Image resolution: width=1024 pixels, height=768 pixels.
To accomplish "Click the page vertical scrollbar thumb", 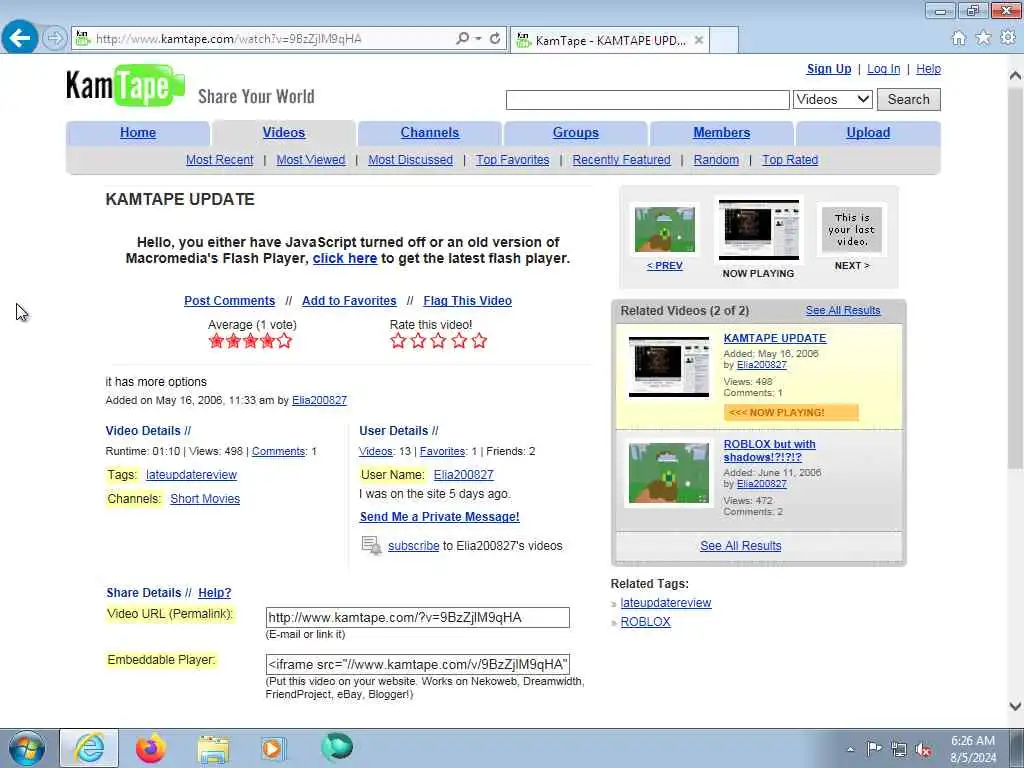I will pyautogui.click(x=1015, y=278).
